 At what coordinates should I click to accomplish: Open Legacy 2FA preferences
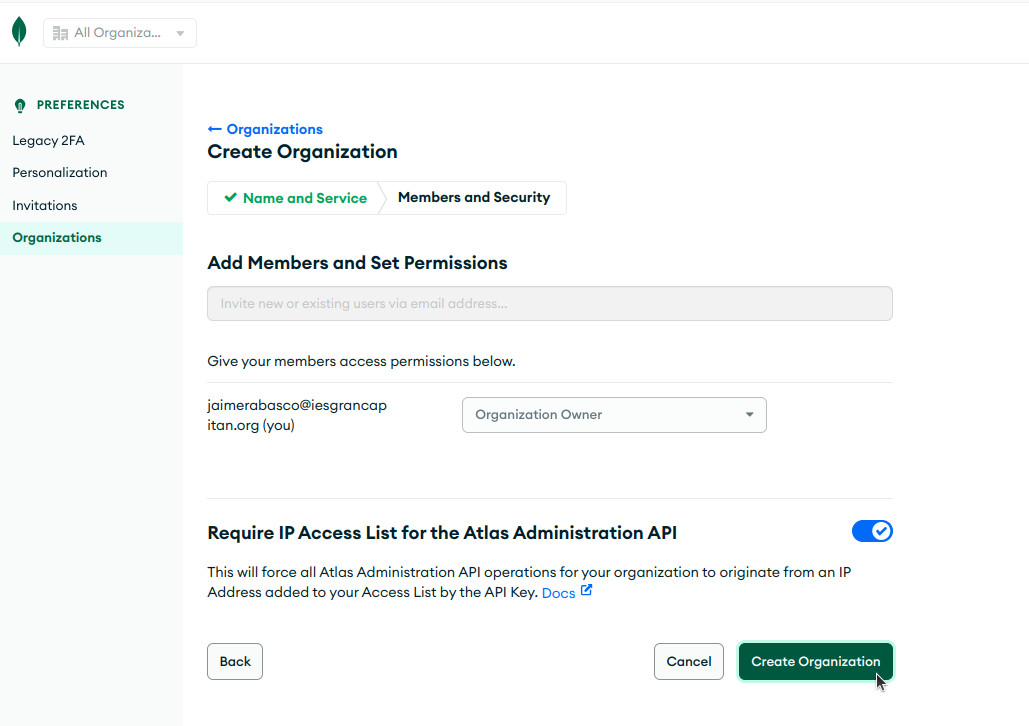[49, 140]
